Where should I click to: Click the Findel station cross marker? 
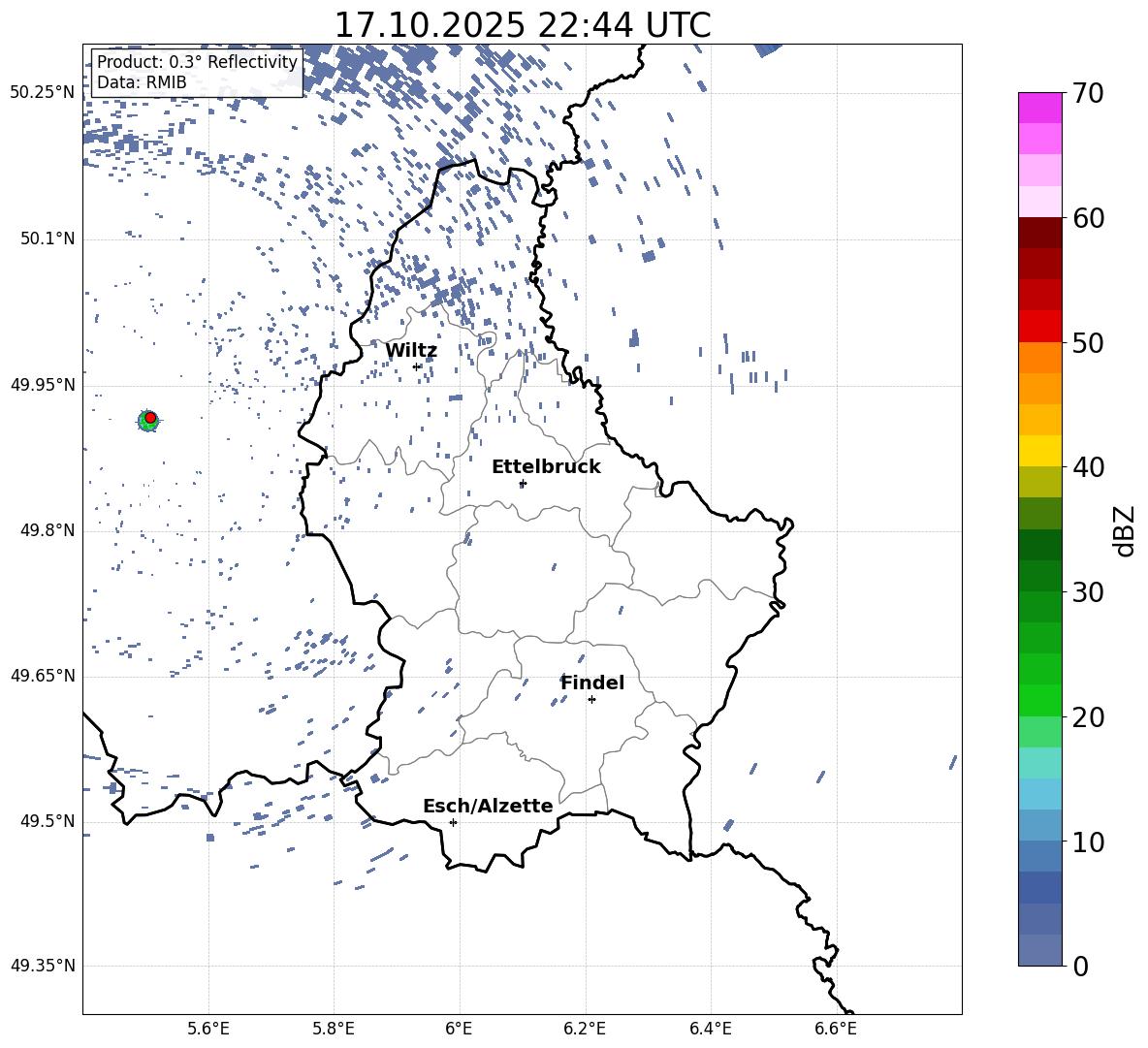(591, 700)
